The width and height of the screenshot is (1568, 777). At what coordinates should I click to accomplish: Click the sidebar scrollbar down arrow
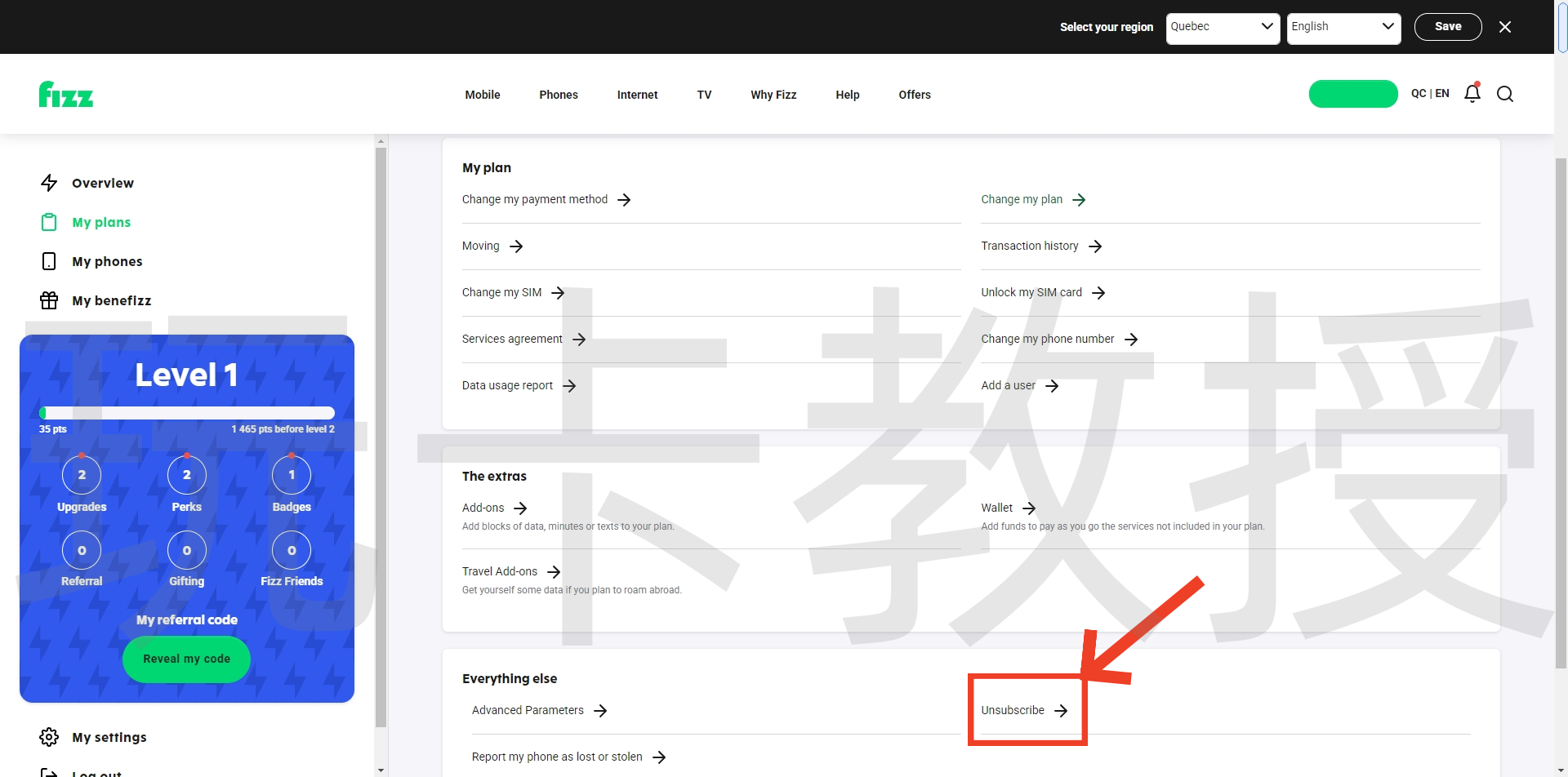(x=381, y=770)
